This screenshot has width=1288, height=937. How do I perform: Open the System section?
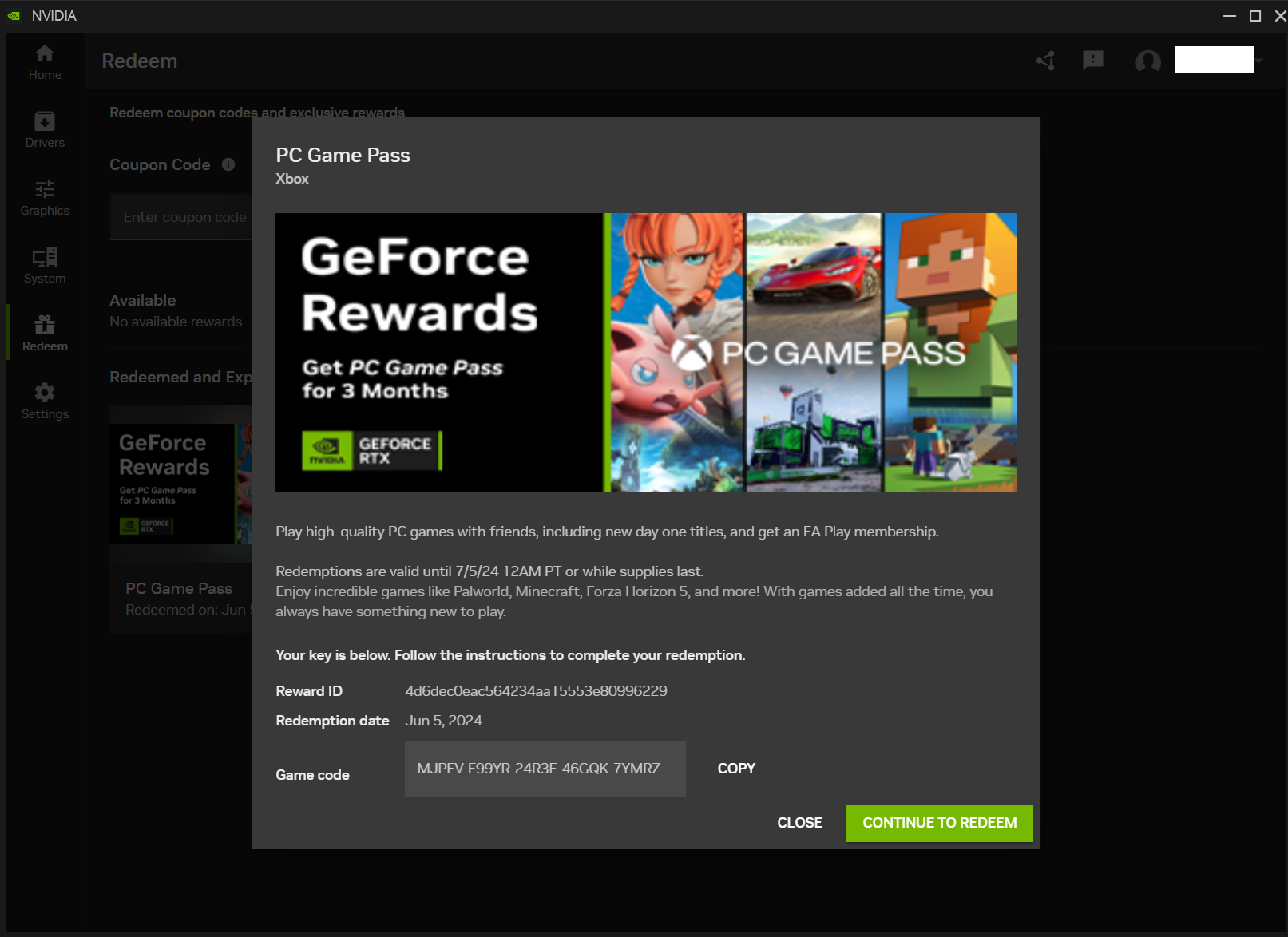45,266
